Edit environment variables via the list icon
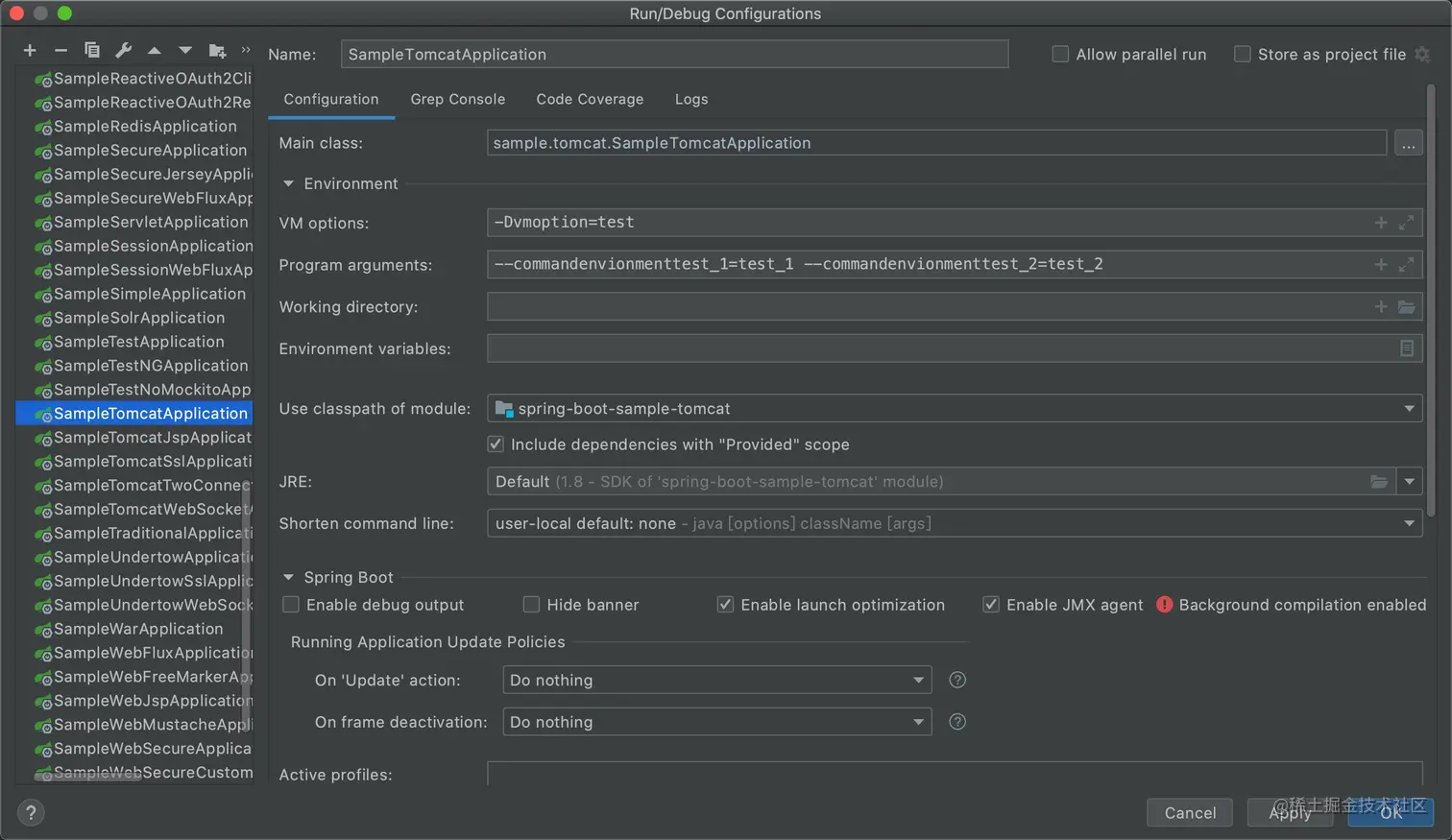 (x=1407, y=348)
